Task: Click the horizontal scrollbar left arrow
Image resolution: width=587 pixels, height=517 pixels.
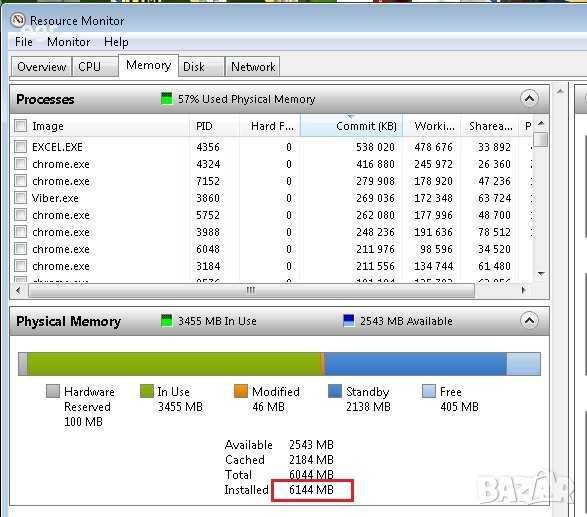Action: click(x=19, y=290)
